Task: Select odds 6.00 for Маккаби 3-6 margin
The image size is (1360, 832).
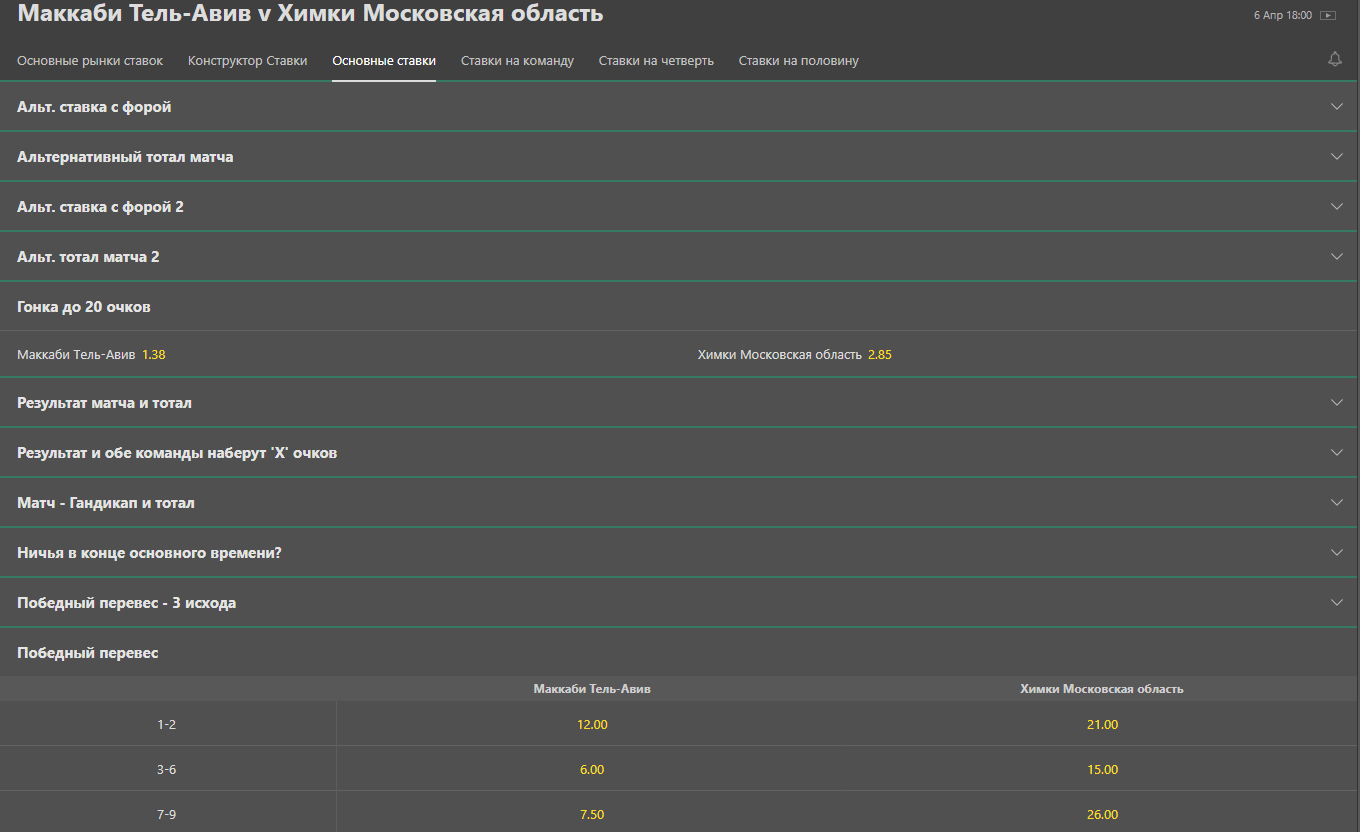Action: 592,769
